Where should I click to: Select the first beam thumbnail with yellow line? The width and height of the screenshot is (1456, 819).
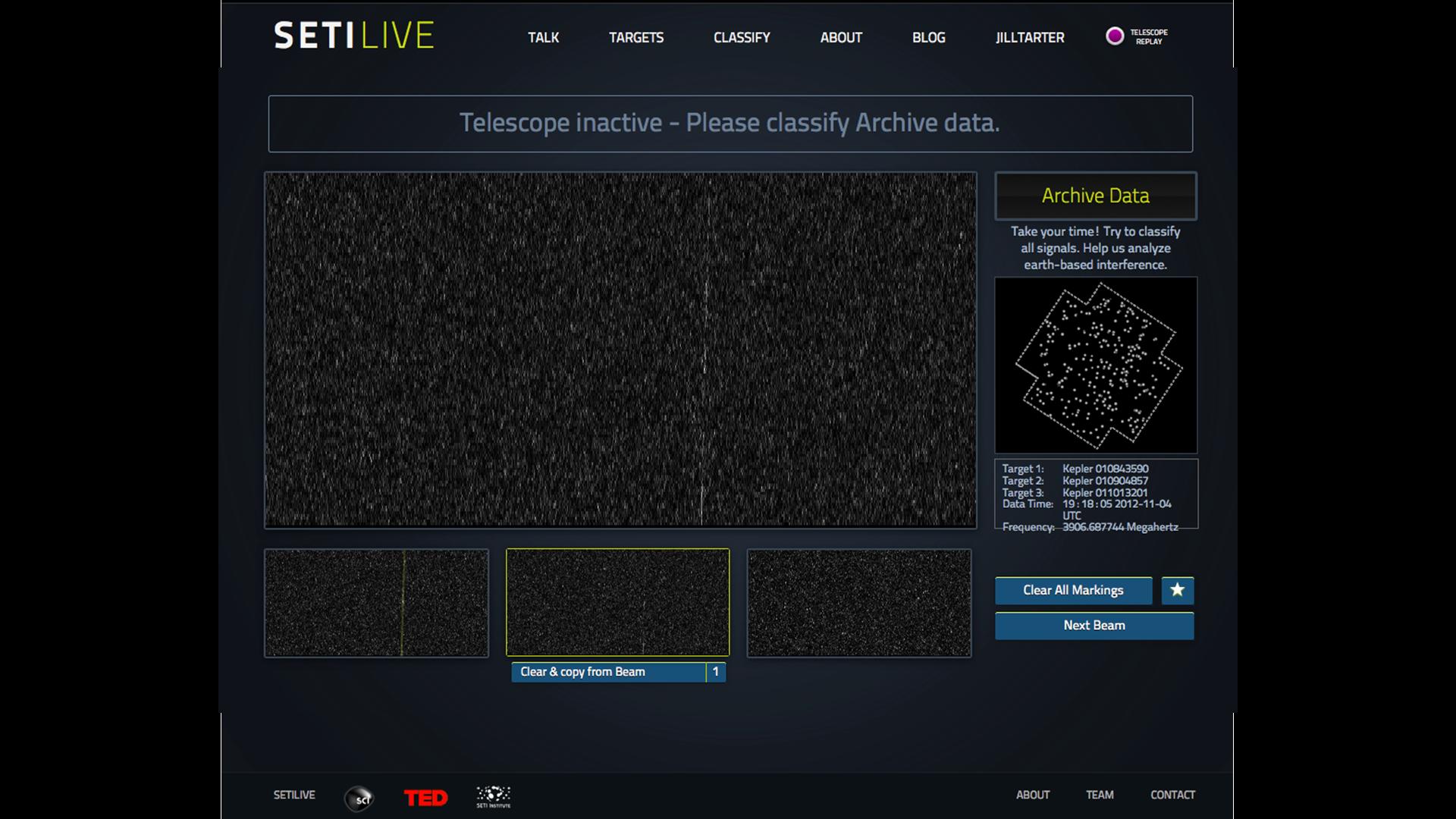tap(376, 603)
